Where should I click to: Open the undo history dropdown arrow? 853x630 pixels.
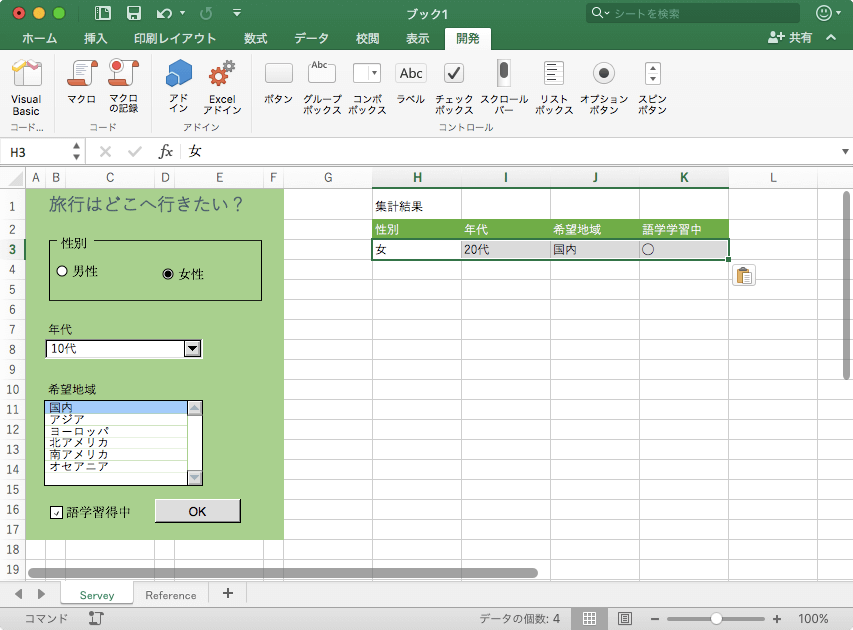[182, 13]
